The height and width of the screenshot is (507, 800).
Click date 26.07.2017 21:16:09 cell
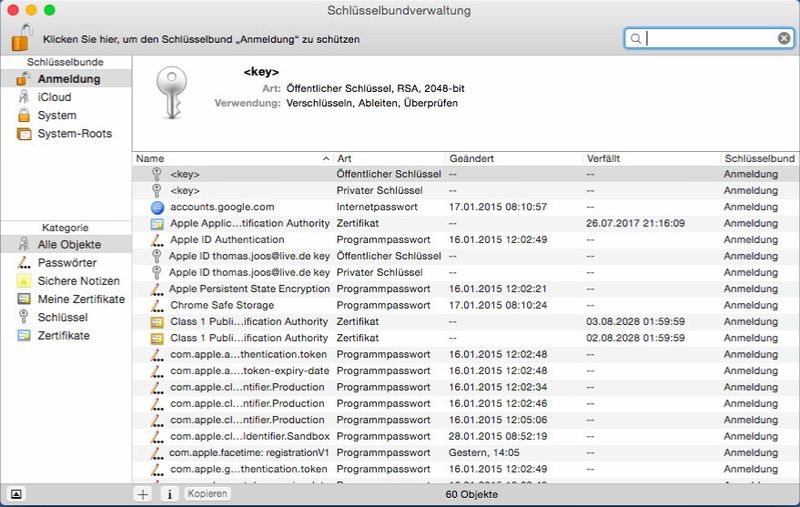[x=635, y=223]
